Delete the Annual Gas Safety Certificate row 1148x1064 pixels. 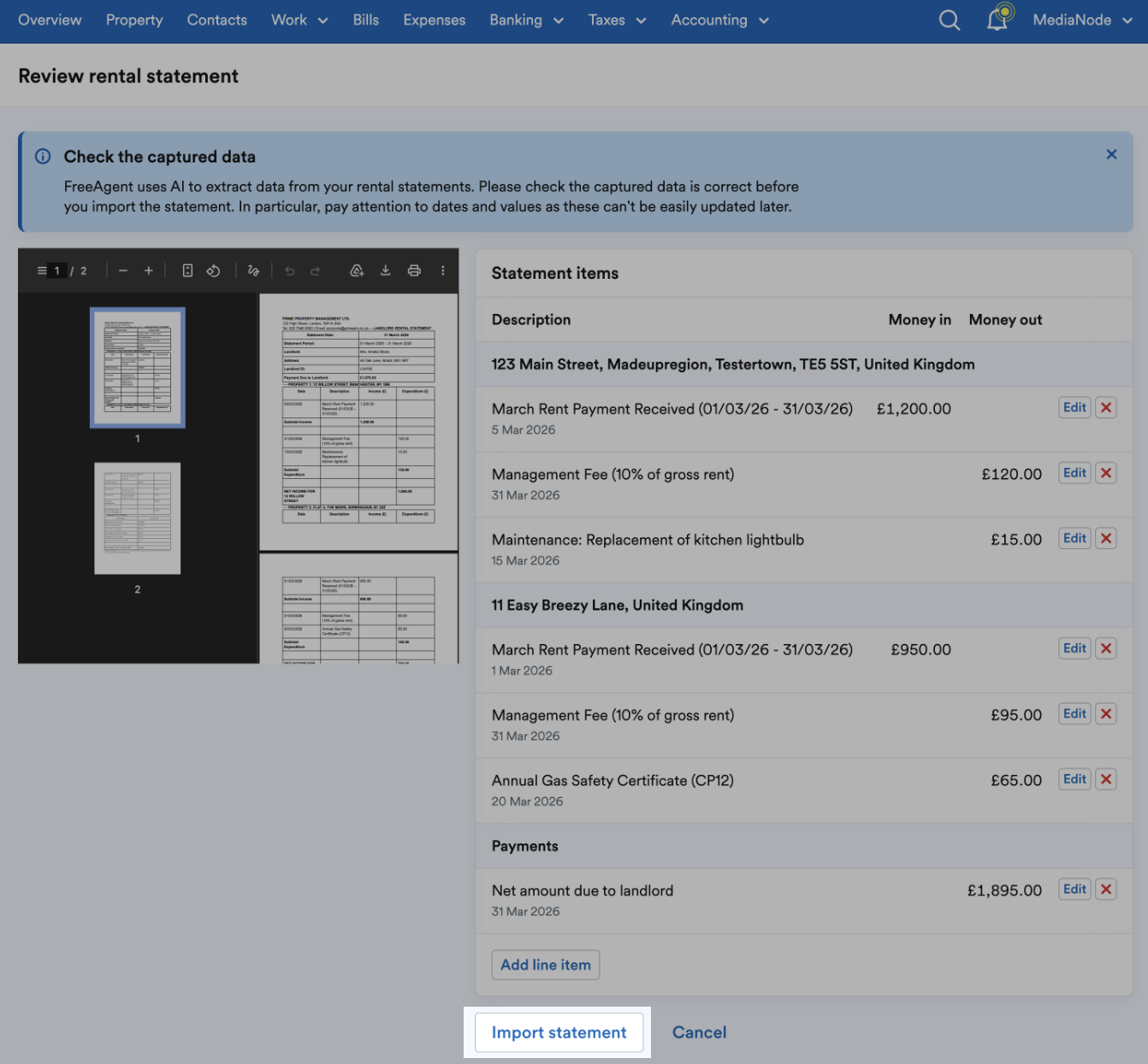1106,779
